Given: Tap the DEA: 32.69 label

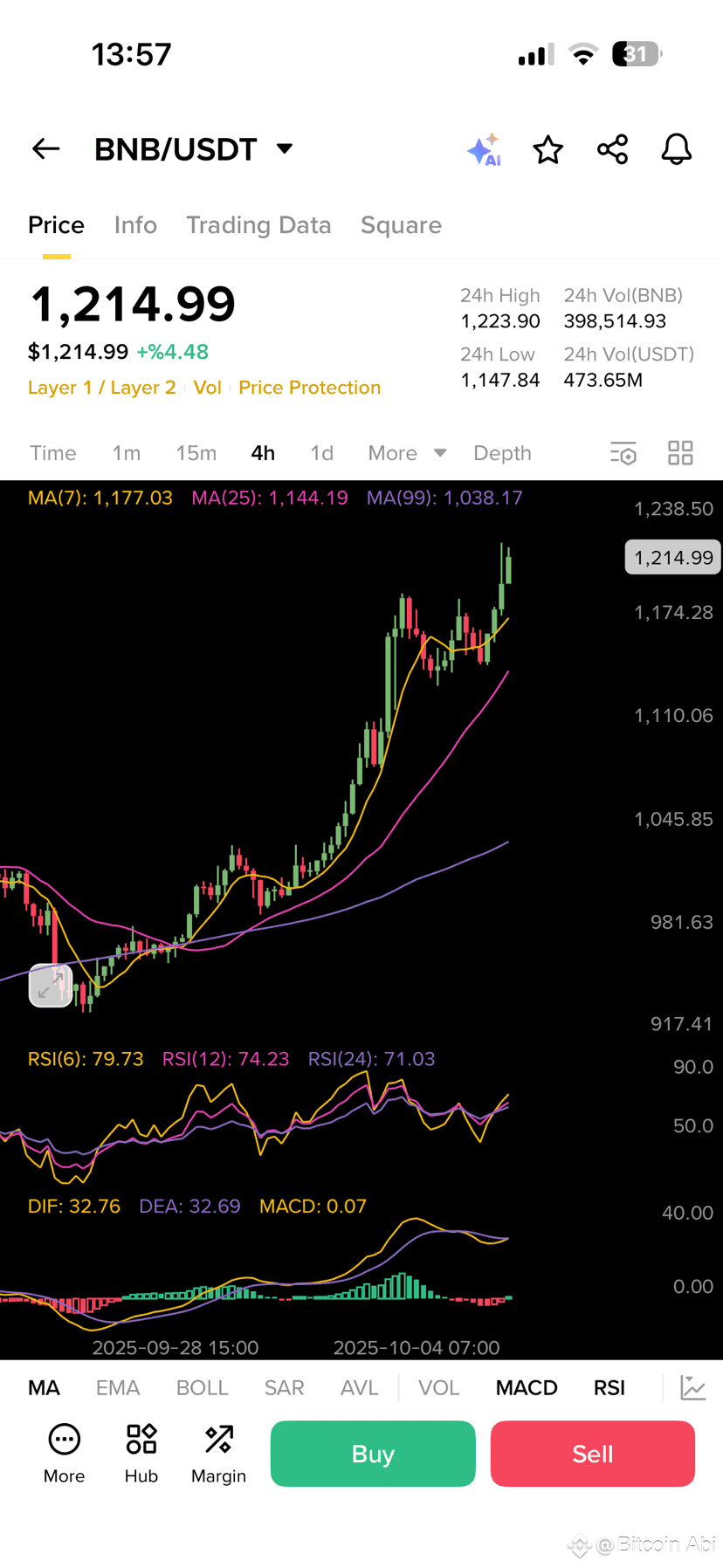Looking at the screenshot, I should pyautogui.click(x=189, y=1207).
